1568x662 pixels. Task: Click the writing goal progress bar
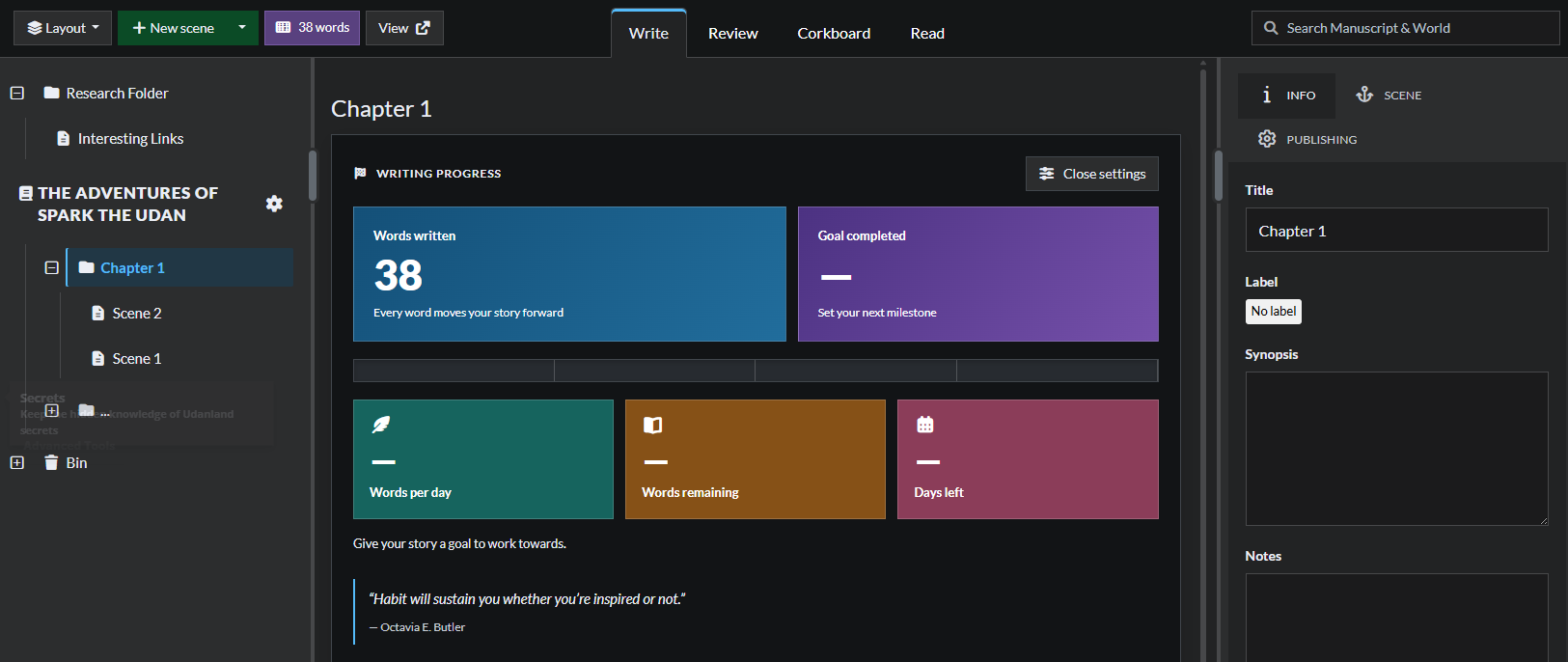[x=756, y=371]
